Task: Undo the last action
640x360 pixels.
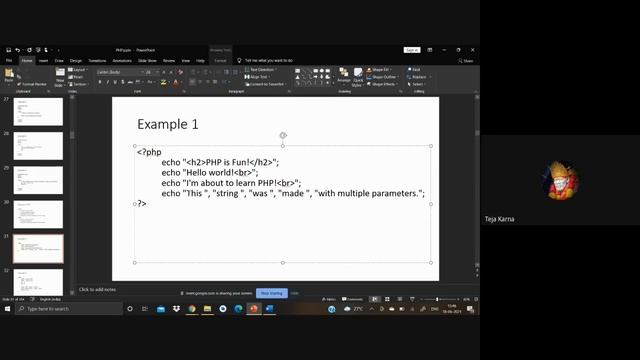Action: 18,50
